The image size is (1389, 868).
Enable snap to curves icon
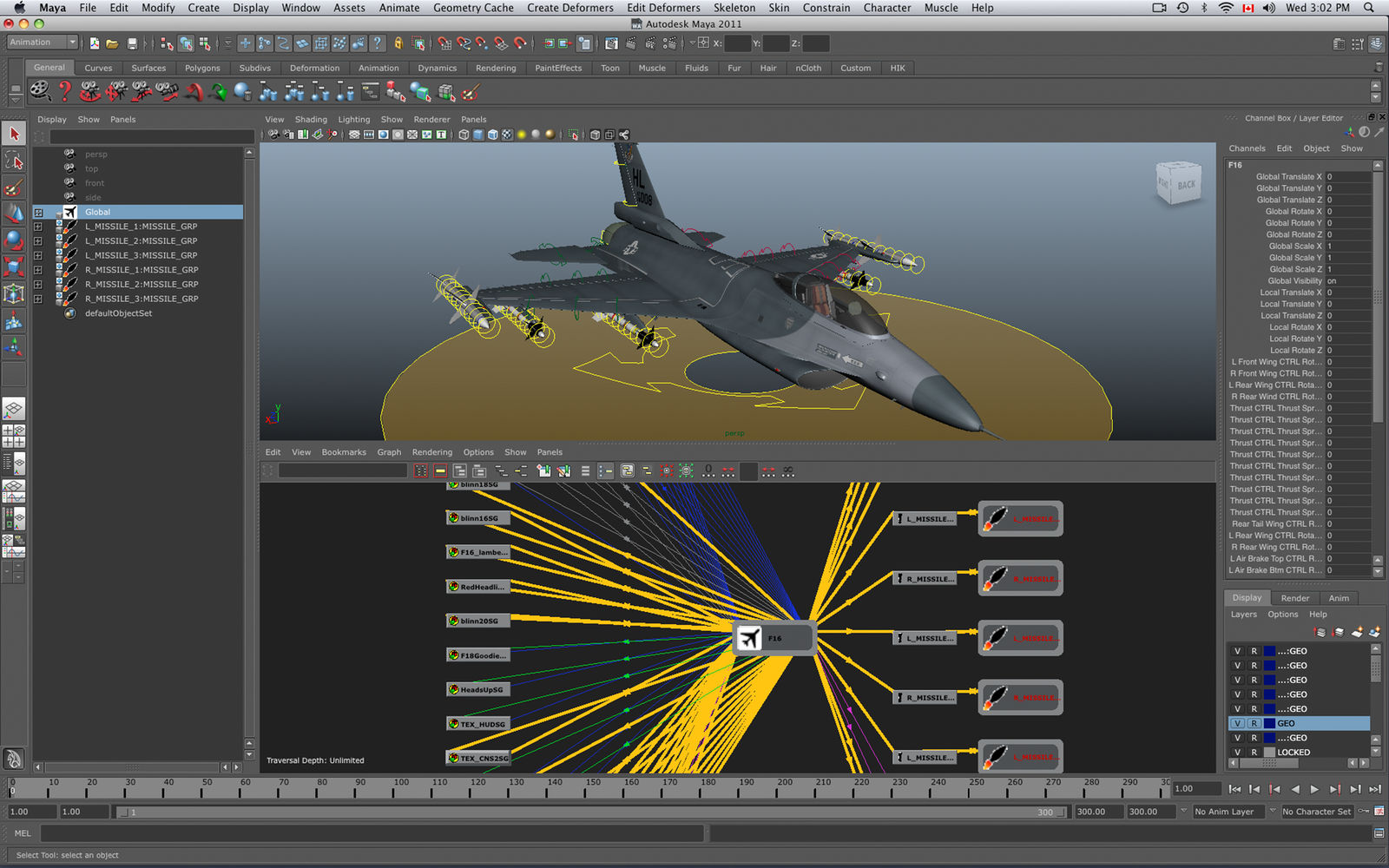pyautogui.click(x=463, y=43)
